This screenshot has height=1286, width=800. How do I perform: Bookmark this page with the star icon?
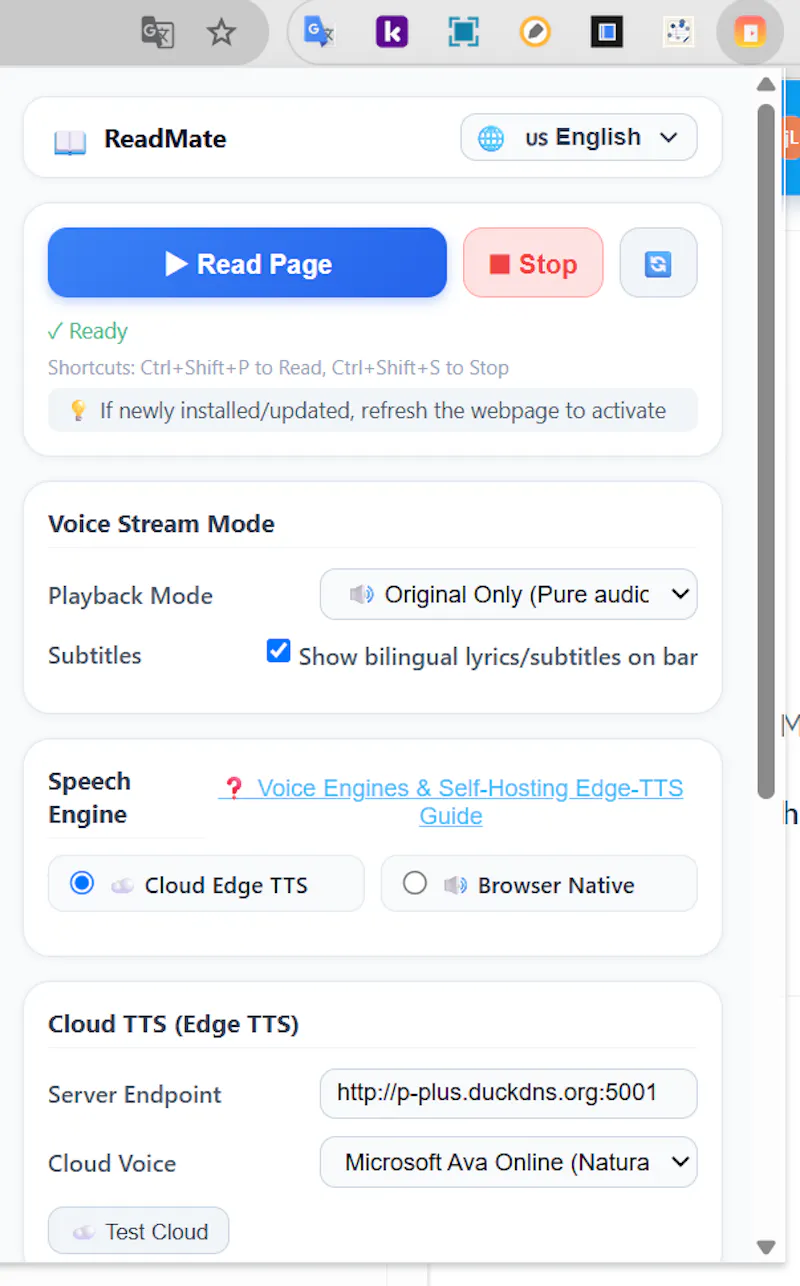pyautogui.click(x=221, y=32)
